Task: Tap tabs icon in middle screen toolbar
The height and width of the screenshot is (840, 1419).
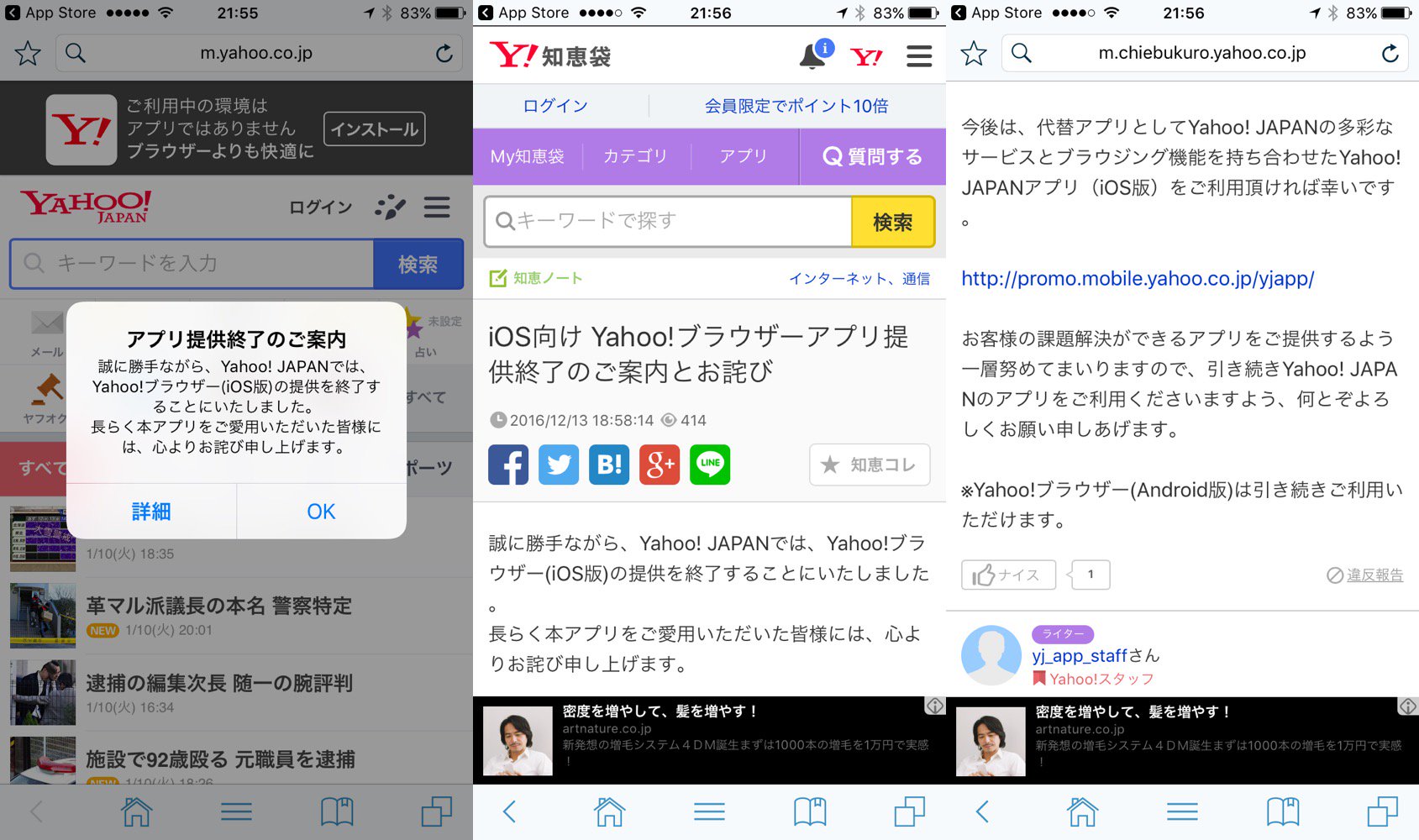Action: (910, 811)
